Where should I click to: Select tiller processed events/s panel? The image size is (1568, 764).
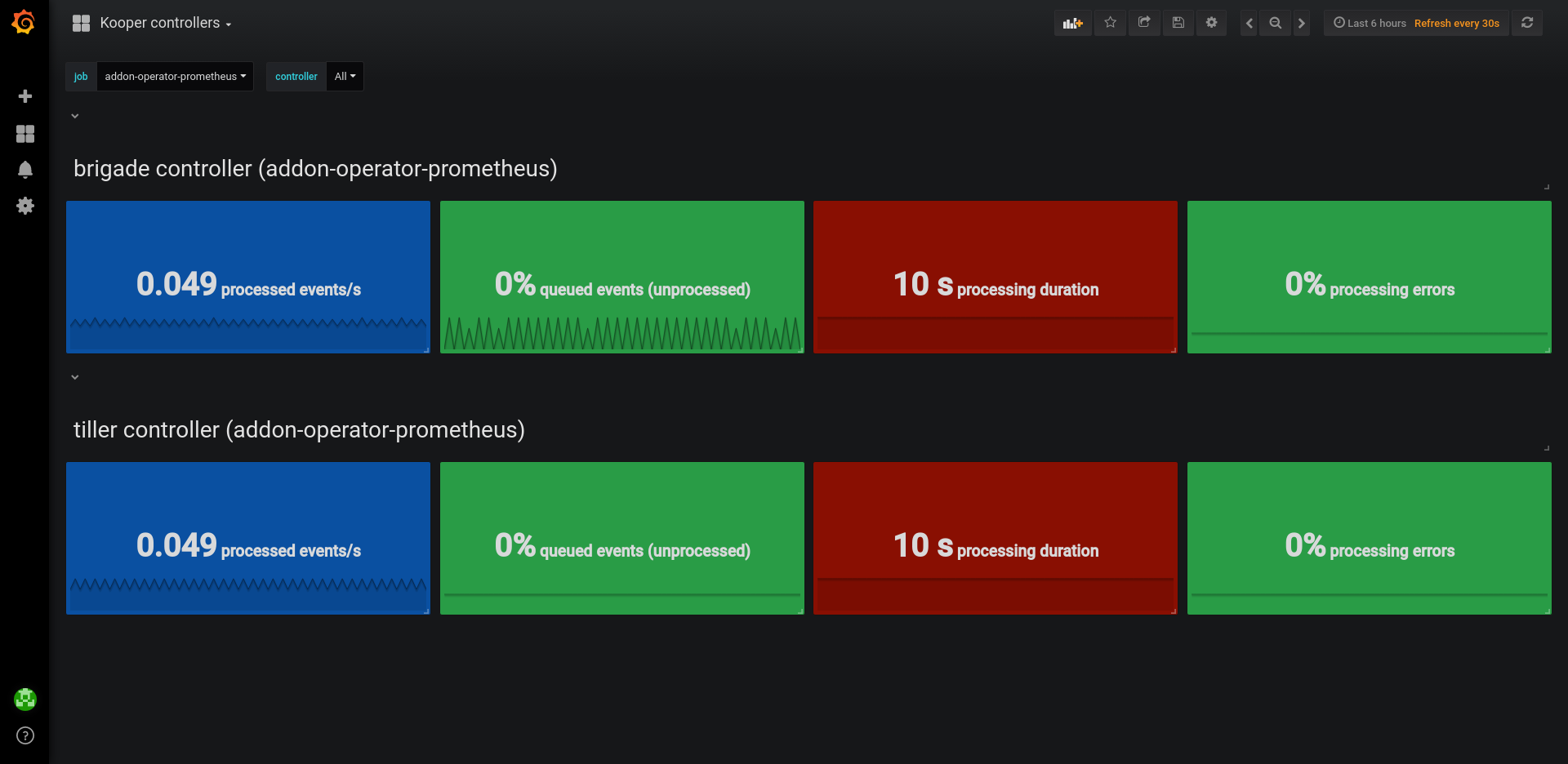248,538
